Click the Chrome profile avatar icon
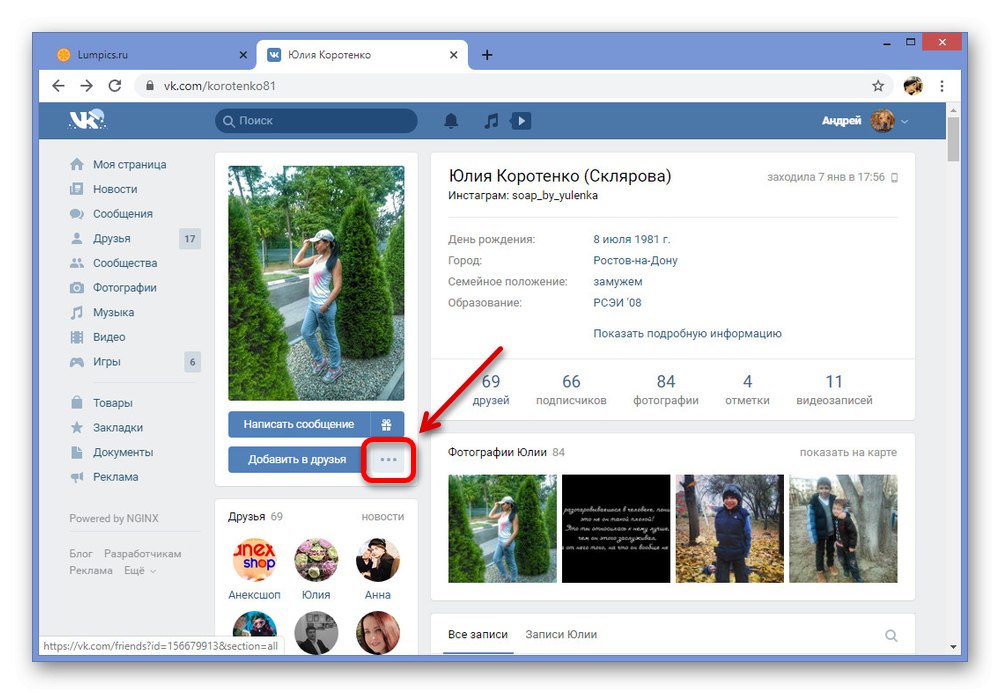Viewport: 1000px width, 694px height. [x=913, y=85]
